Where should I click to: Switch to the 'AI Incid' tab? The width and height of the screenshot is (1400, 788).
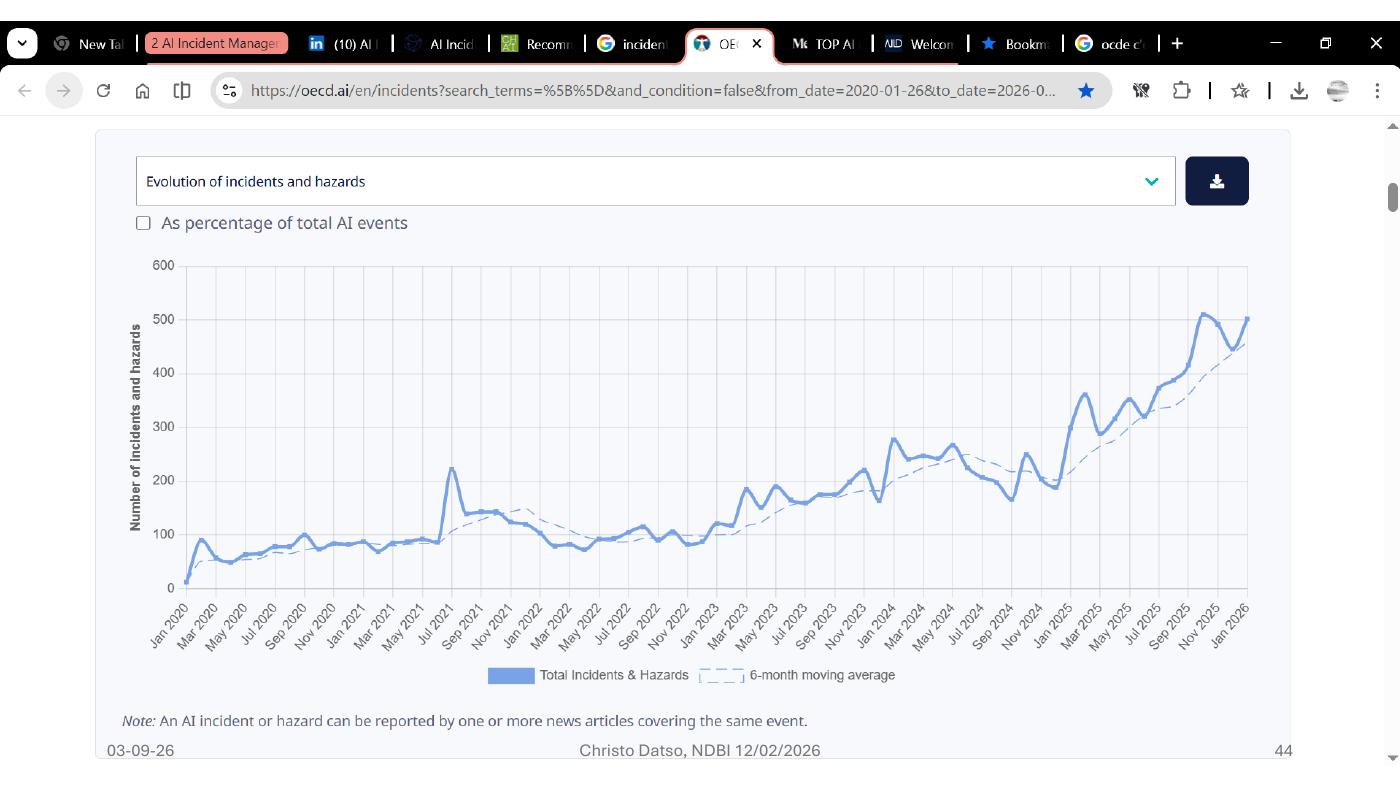[440, 44]
